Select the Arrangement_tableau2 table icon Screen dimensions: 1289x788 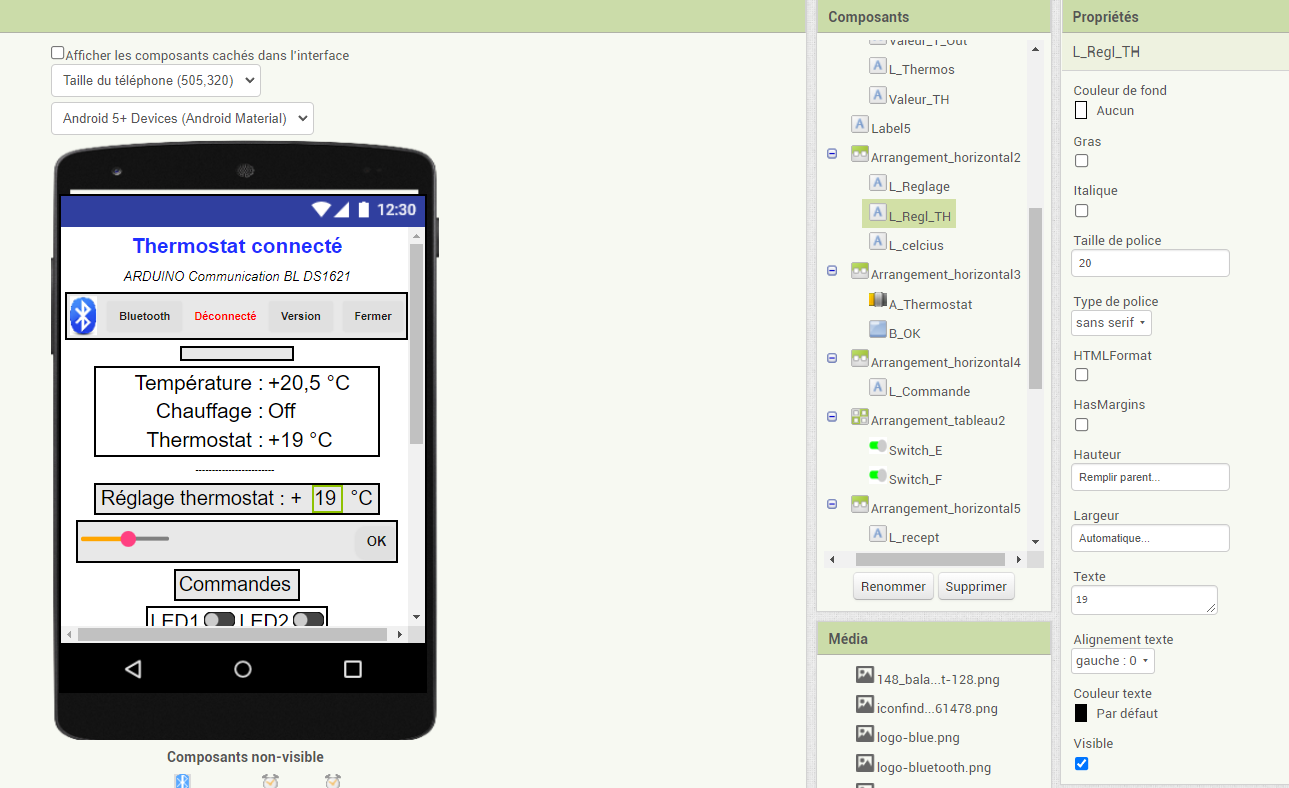pos(859,419)
